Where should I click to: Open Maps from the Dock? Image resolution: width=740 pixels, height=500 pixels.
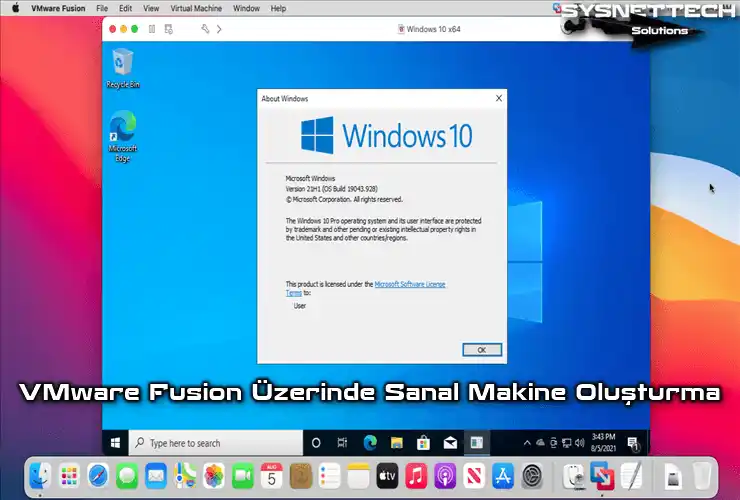pos(185,476)
